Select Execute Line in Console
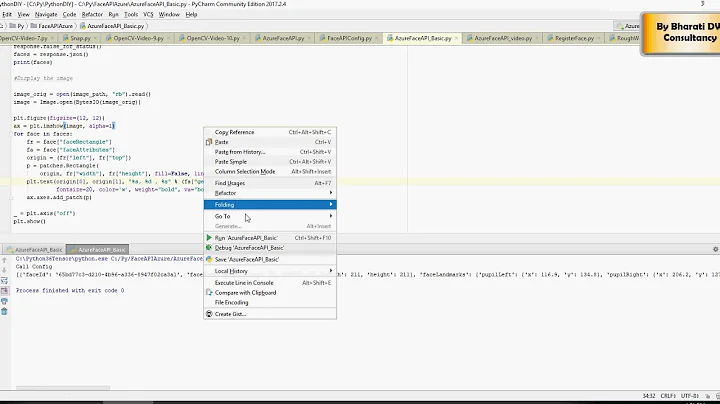This screenshot has height=404, width=720. (270, 283)
